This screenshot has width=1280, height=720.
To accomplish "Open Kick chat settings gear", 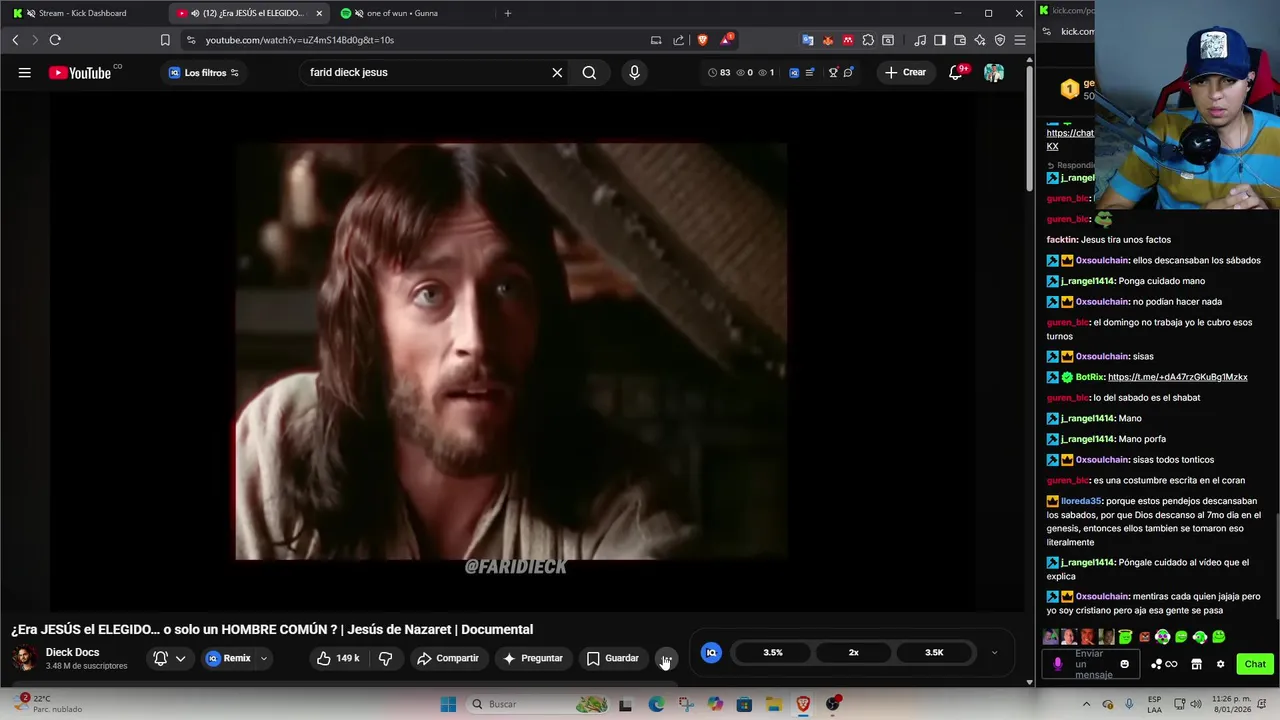I will click(x=1220, y=664).
